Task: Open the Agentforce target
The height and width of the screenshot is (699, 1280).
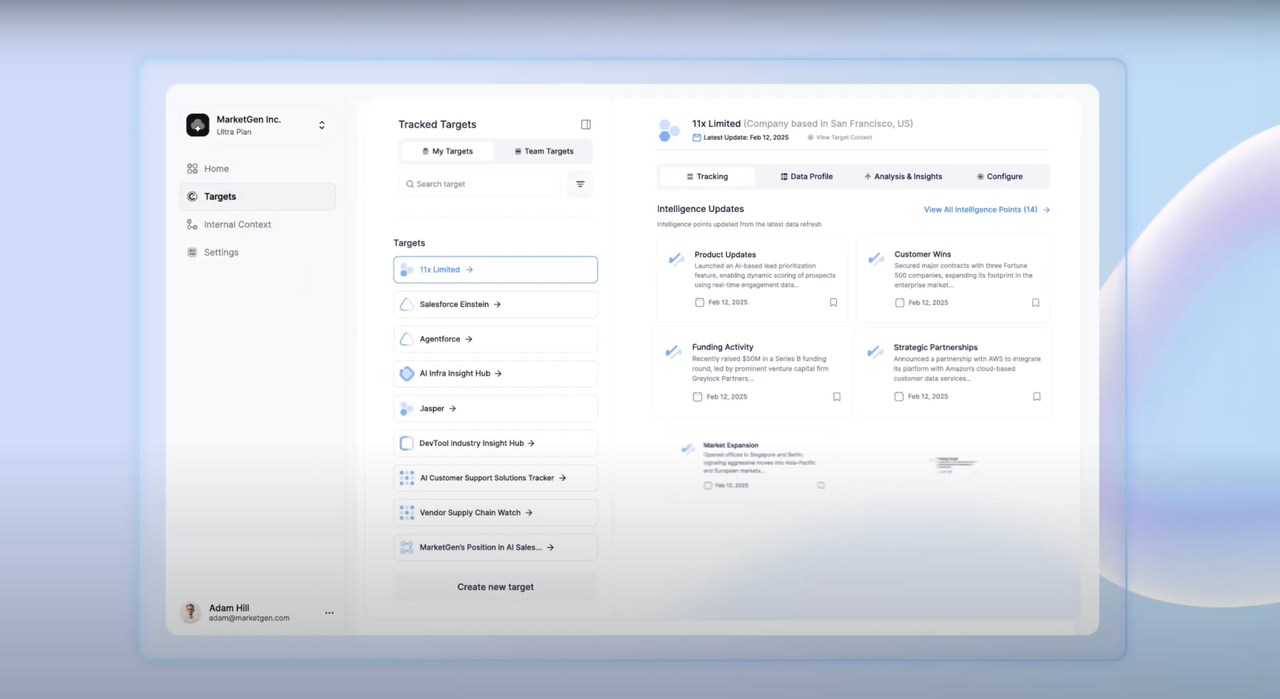Action: point(496,339)
